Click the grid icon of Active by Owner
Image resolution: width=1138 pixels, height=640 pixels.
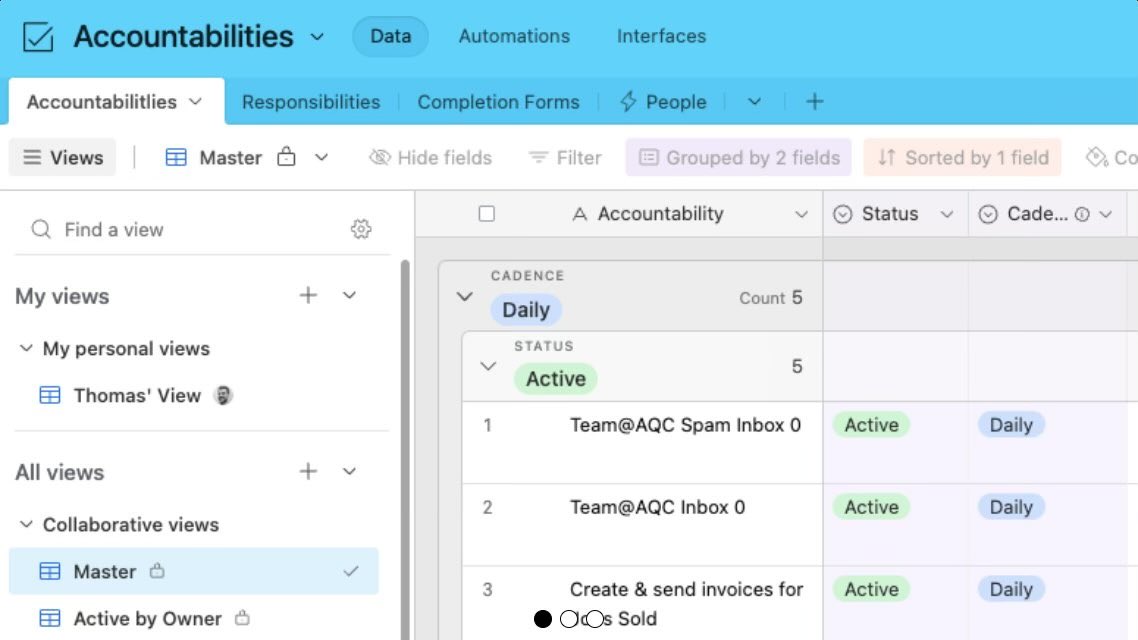coord(49,618)
